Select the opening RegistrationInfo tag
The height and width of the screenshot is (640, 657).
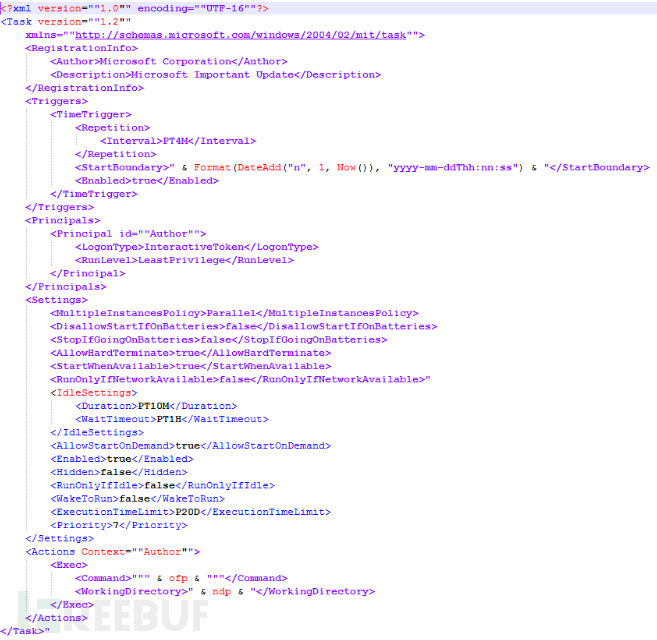click(x=81, y=49)
